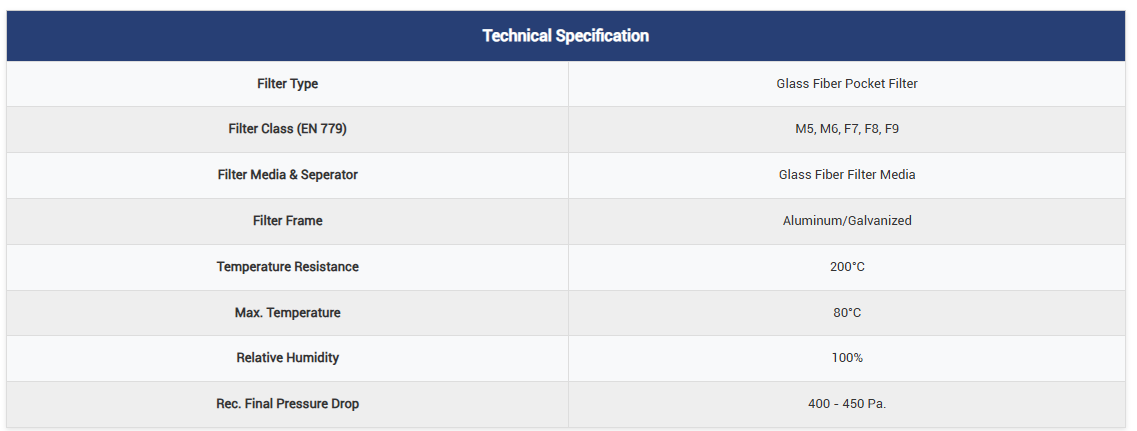
Task: Select the Filter Type label cell
Action: 287,84
